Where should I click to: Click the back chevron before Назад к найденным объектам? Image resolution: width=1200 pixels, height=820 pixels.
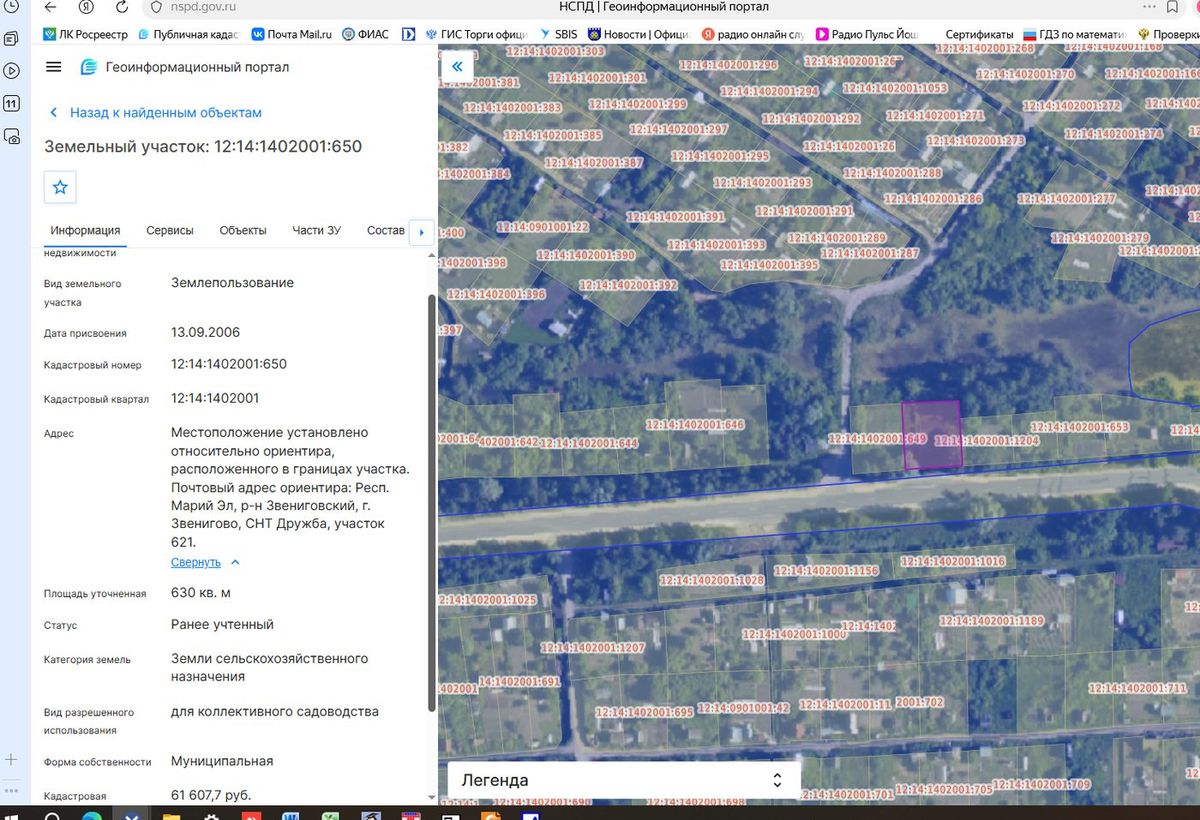(x=54, y=113)
